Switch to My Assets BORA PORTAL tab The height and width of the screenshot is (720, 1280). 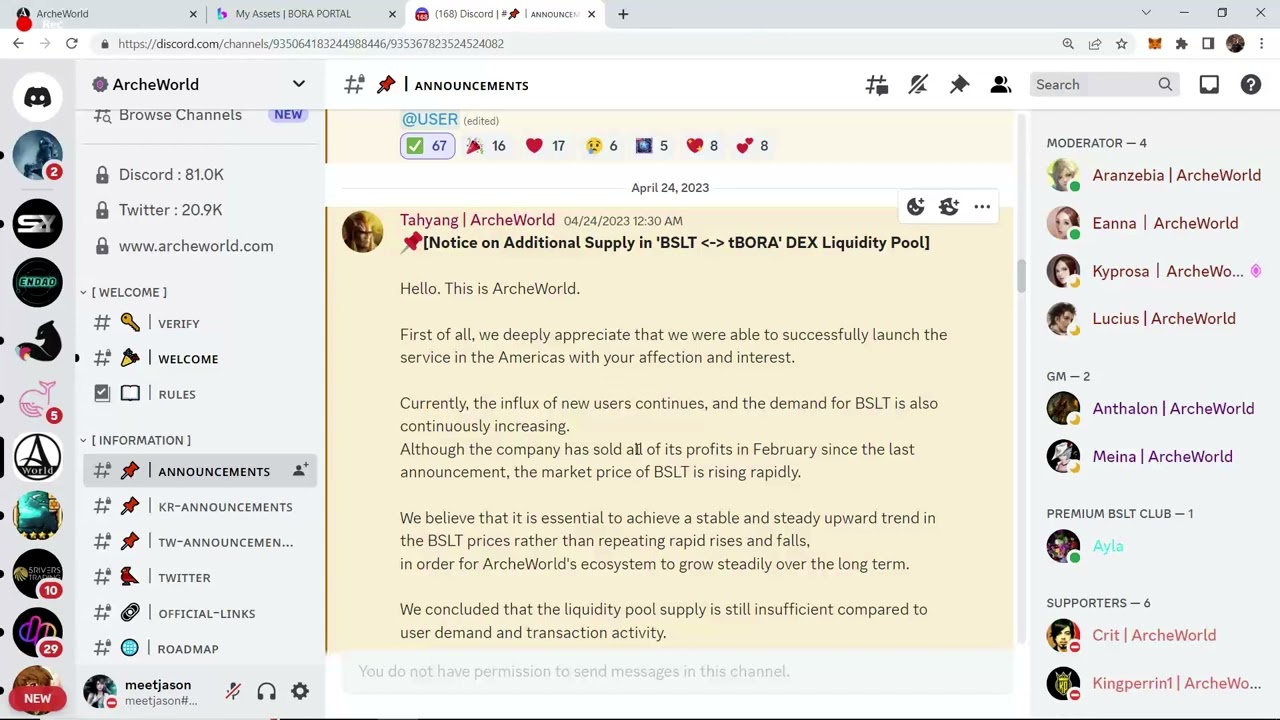pos(305,14)
